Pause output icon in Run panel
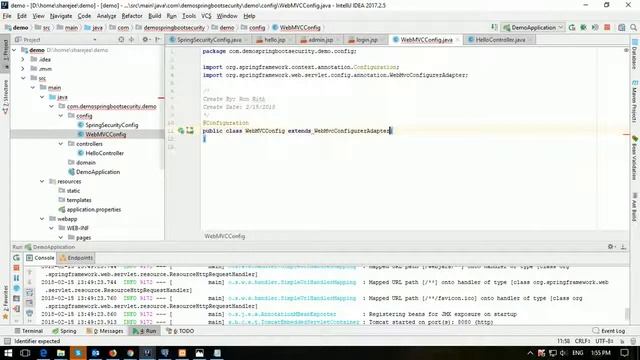This screenshot has width=640, height=360. [x=16, y=278]
